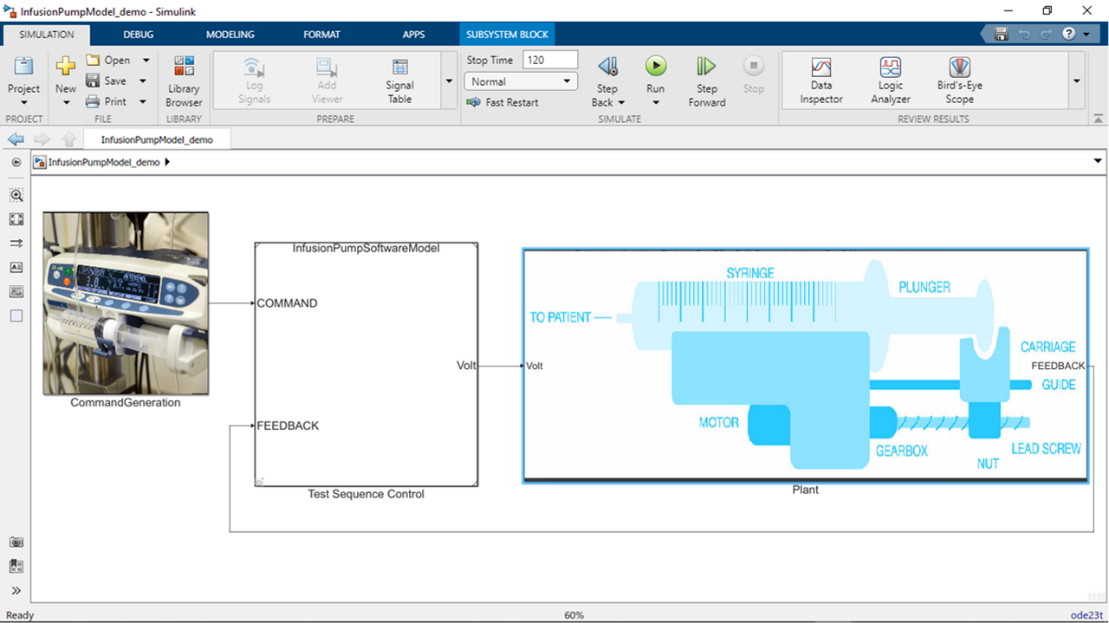Click the fit-to-view icon in the sidebar
The width and height of the screenshot is (1109, 623).
(16, 220)
